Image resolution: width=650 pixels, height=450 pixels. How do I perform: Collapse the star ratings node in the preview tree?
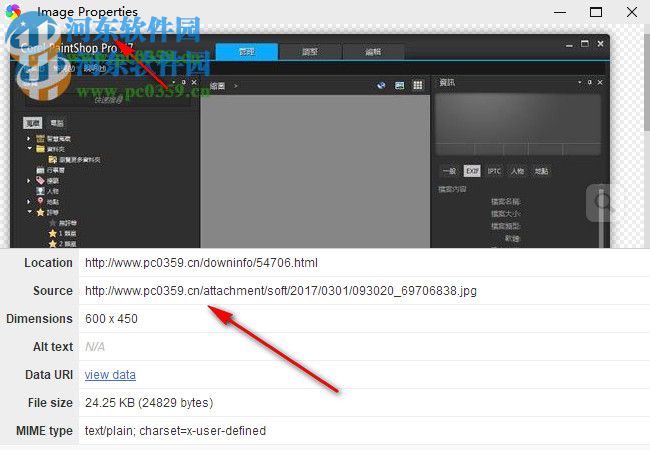29,212
